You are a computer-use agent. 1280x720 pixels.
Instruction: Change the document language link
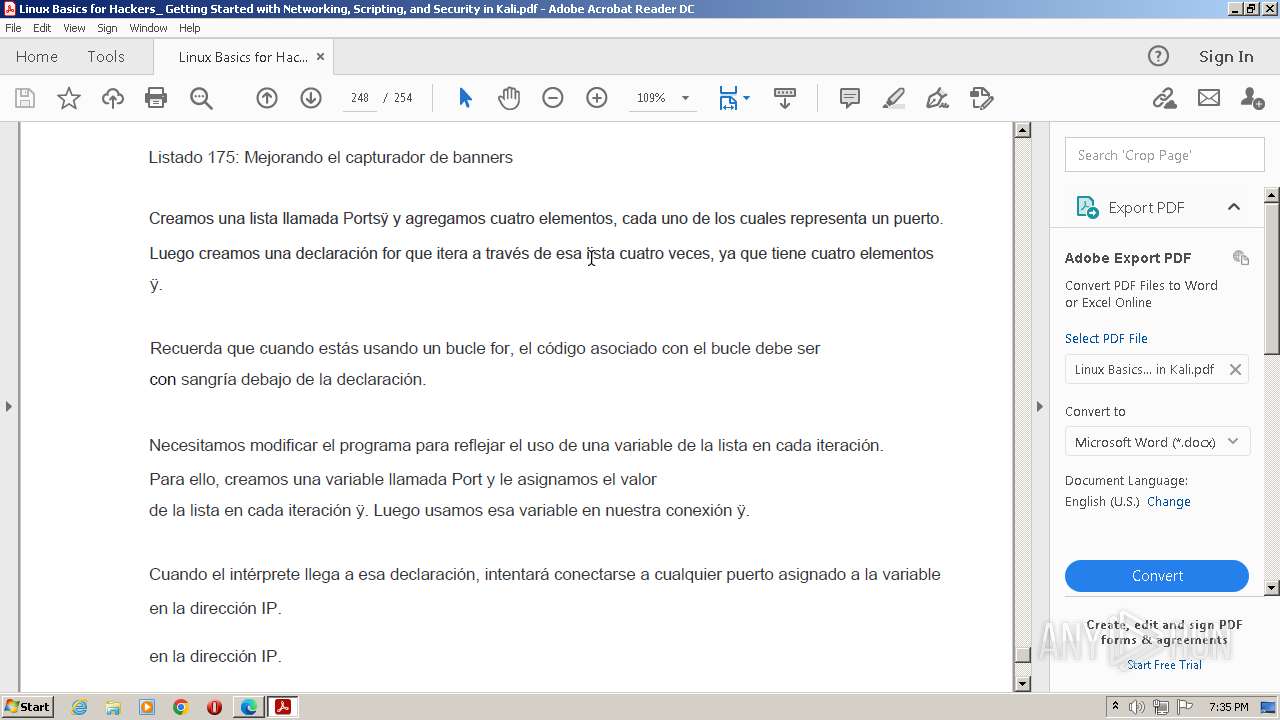pos(1169,502)
